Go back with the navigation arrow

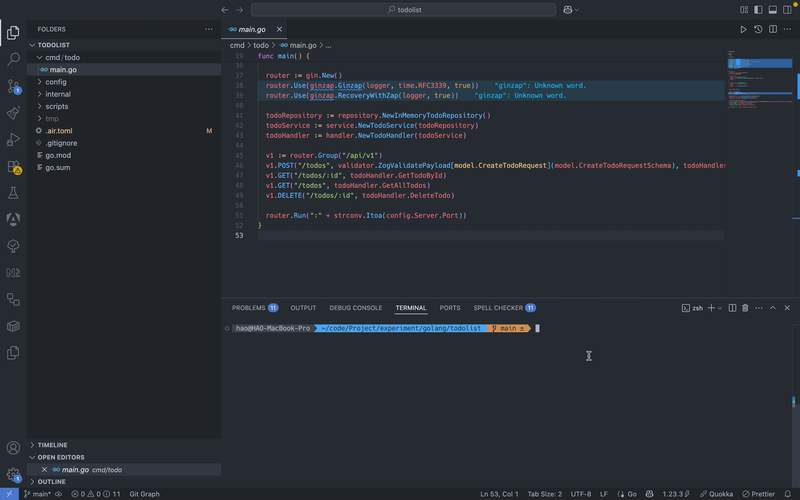[x=225, y=10]
